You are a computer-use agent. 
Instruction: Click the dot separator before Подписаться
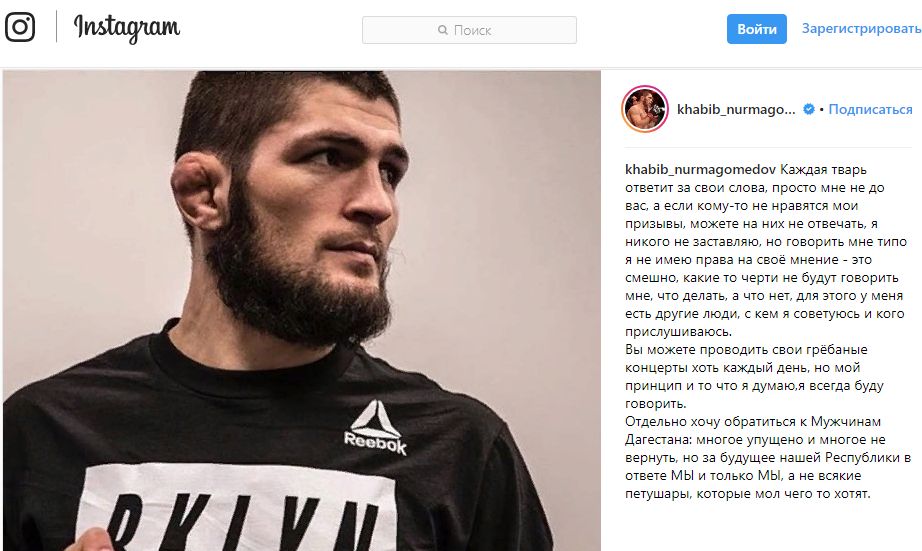[x=821, y=109]
